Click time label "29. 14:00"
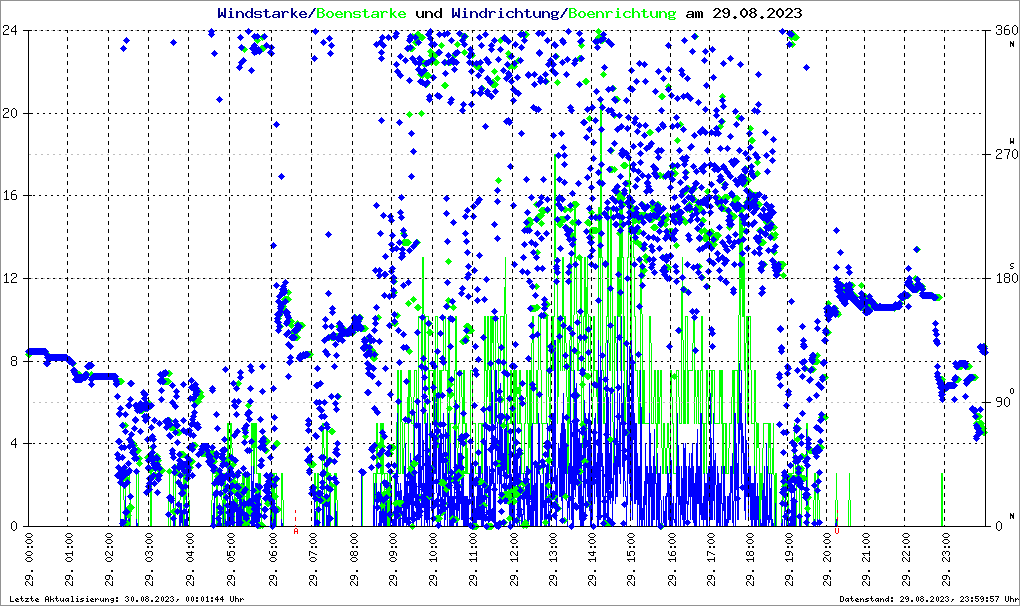1020x606 pixels. point(591,559)
